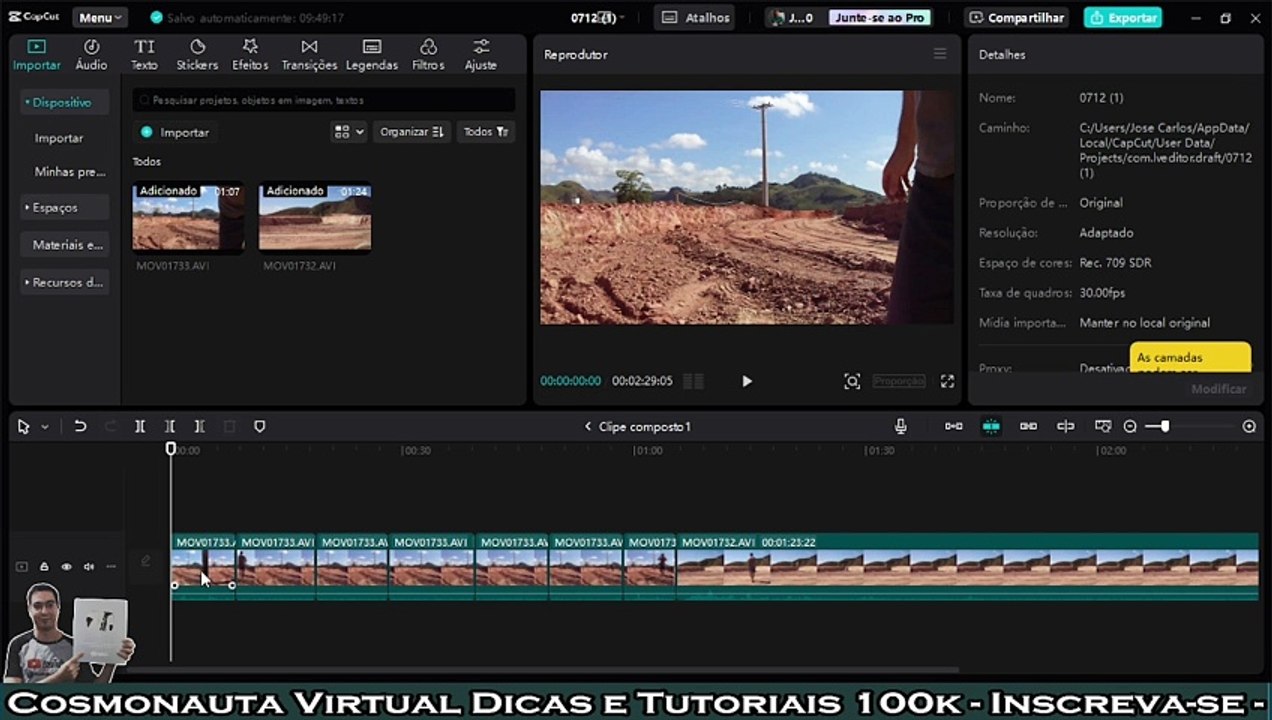Undo the last action

pyautogui.click(x=80, y=426)
